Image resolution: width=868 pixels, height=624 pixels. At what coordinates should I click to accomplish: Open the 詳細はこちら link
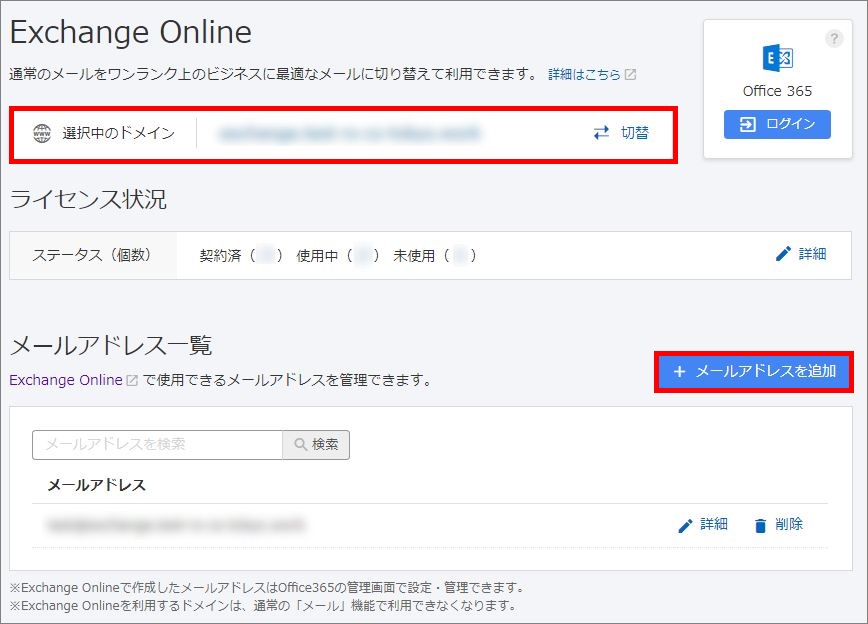pos(585,74)
